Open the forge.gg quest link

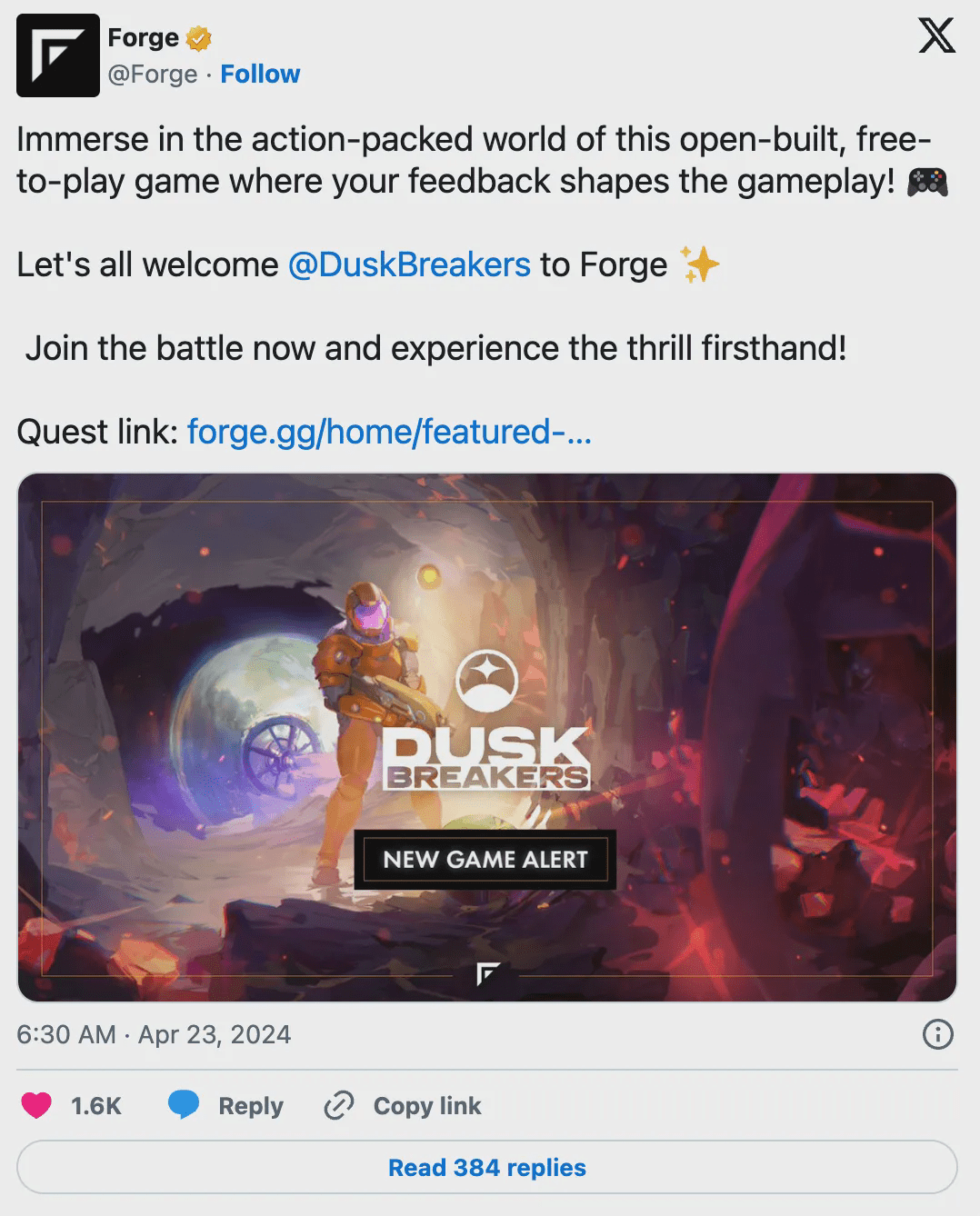(389, 432)
